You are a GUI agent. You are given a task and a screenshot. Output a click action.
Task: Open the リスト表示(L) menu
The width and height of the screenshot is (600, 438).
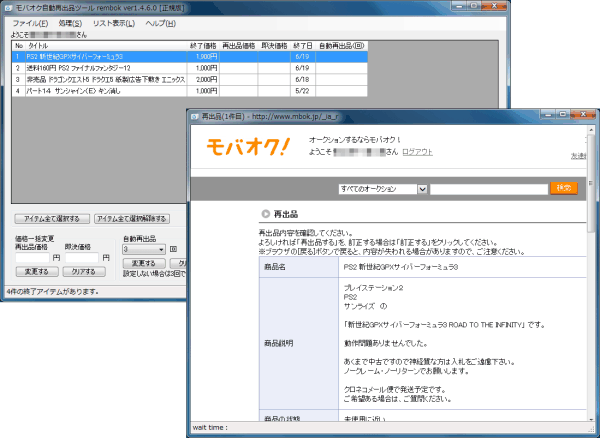tap(114, 23)
